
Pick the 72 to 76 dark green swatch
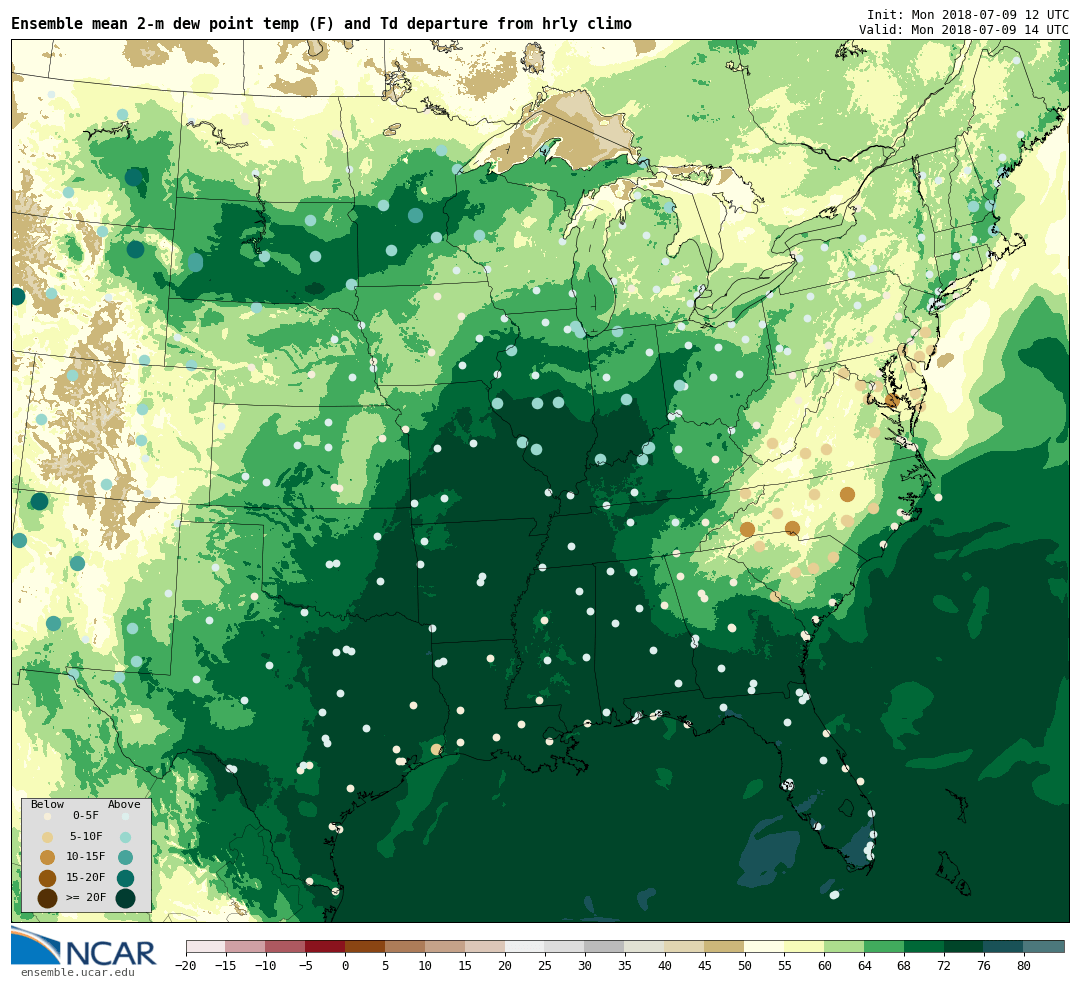tap(965, 946)
